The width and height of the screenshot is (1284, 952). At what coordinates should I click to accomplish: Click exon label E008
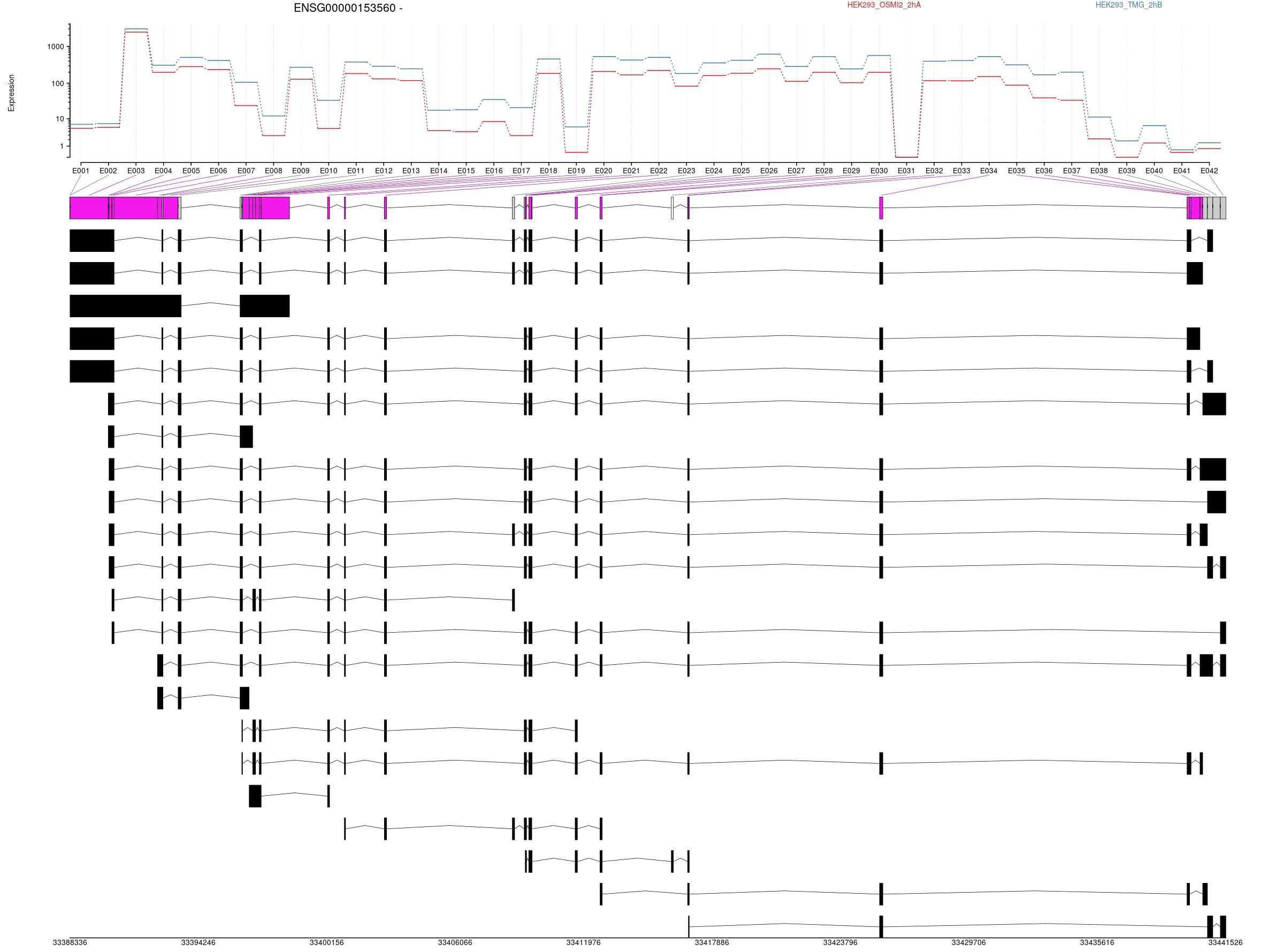[273, 171]
